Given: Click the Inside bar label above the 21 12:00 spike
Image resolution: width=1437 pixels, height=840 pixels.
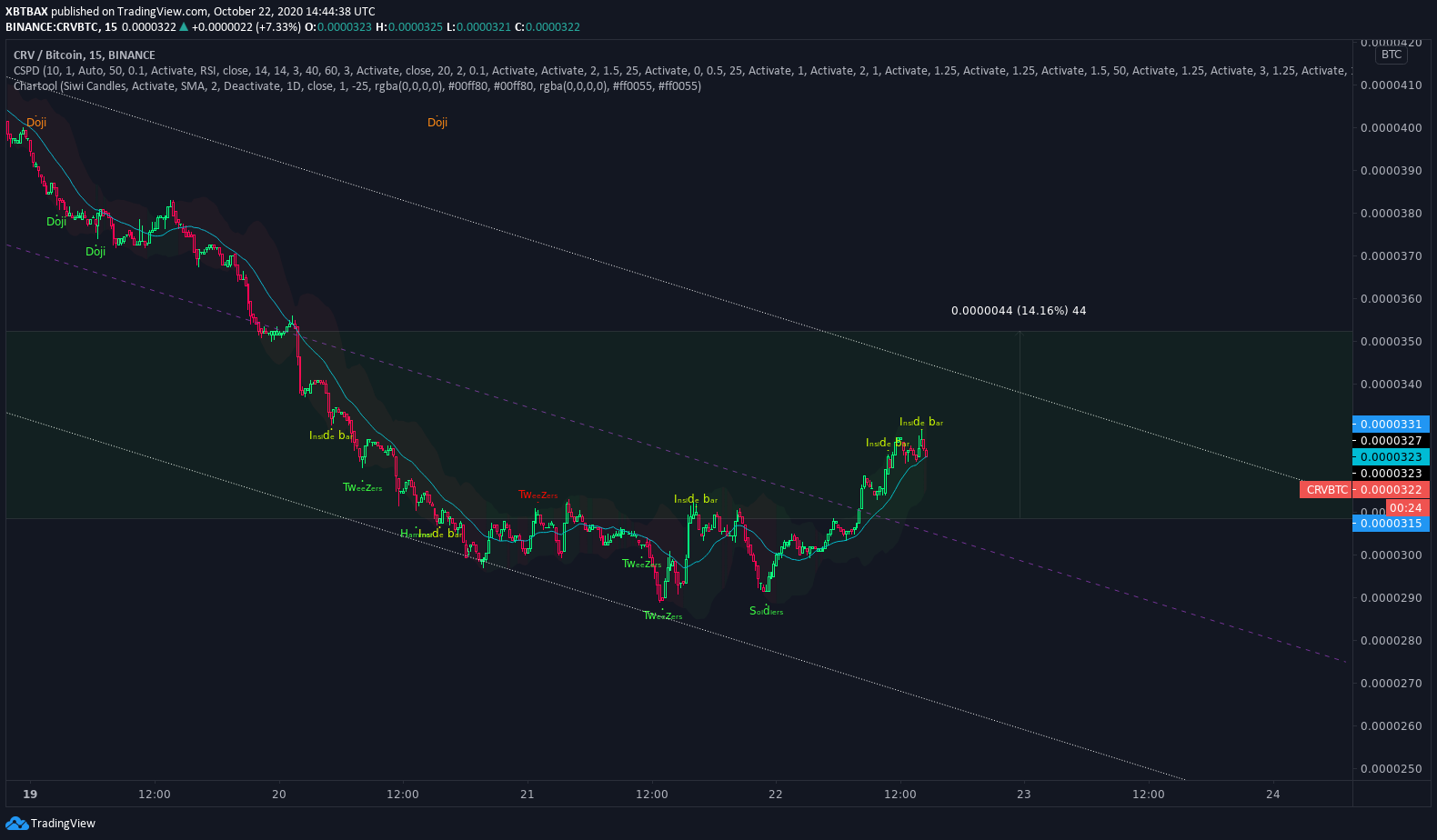Looking at the screenshot, I should coord(696,499).
